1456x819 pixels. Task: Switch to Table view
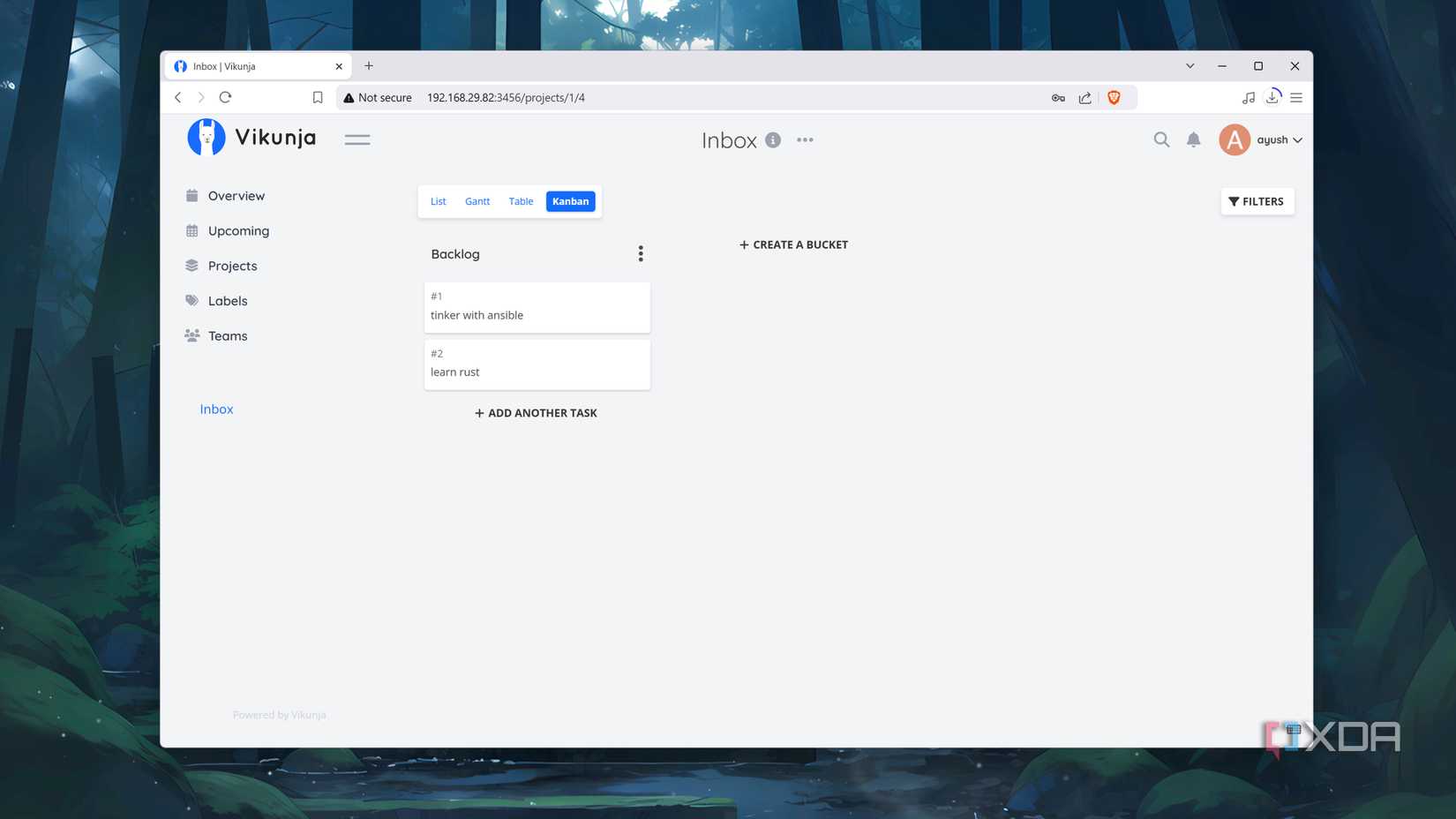521,201
